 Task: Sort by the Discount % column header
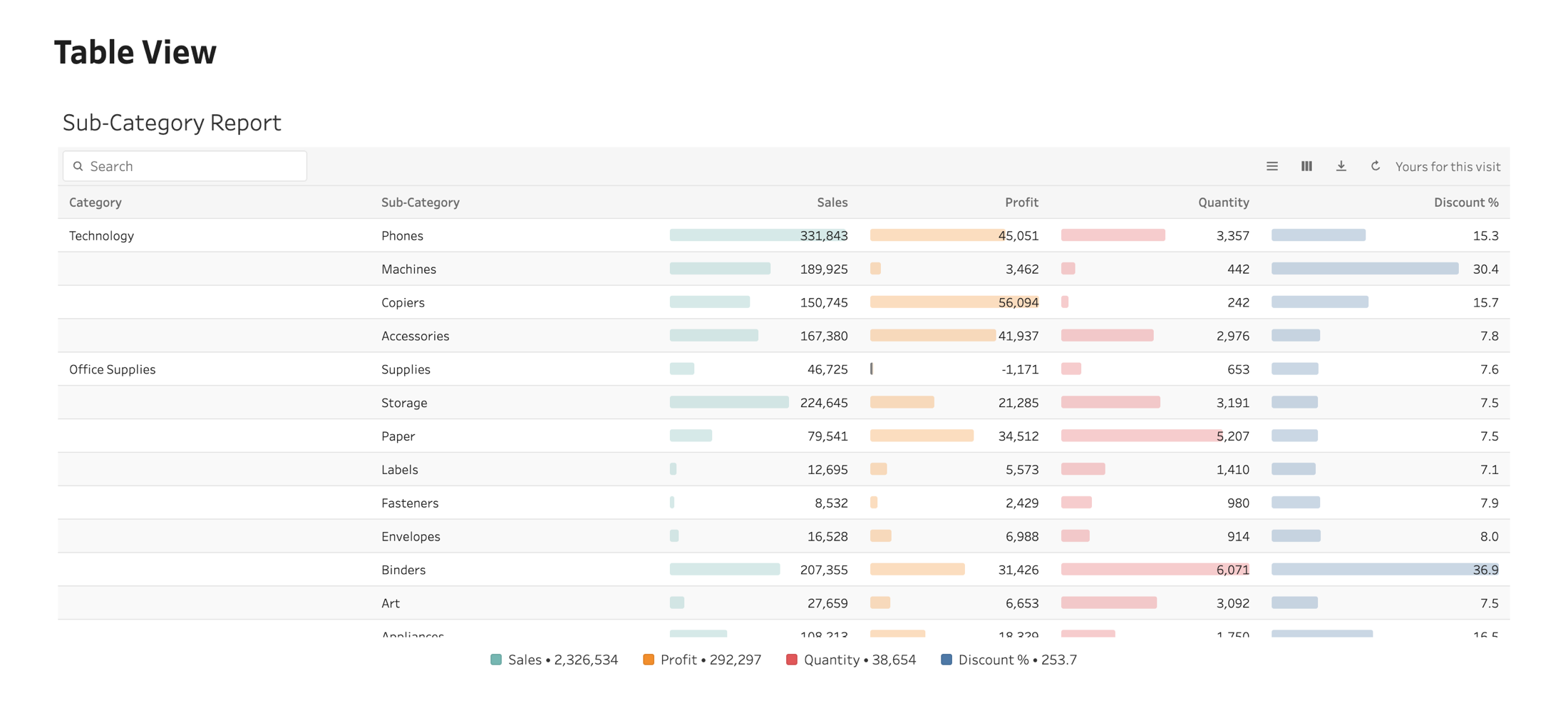pos(1466,202)
